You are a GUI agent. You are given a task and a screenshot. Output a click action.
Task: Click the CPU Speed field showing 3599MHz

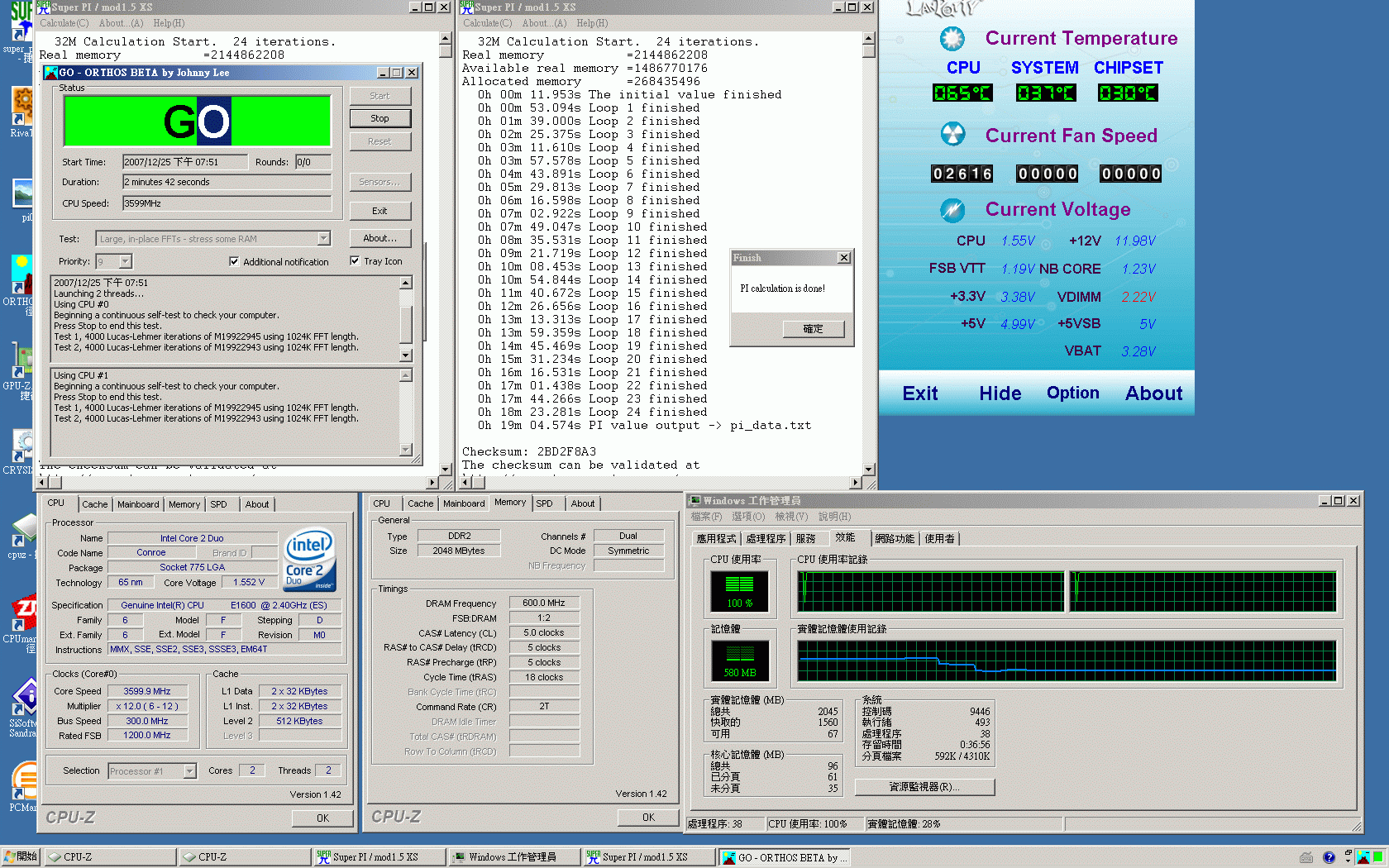pyautogui.click(x=227, y=203)
